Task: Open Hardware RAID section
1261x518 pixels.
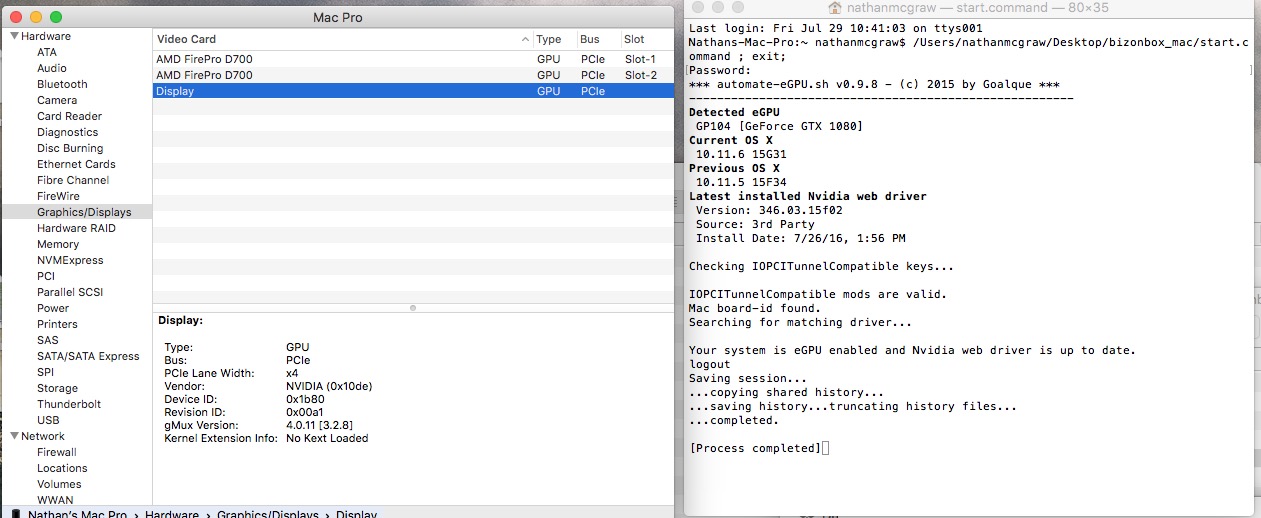Action: click(76, 228)
